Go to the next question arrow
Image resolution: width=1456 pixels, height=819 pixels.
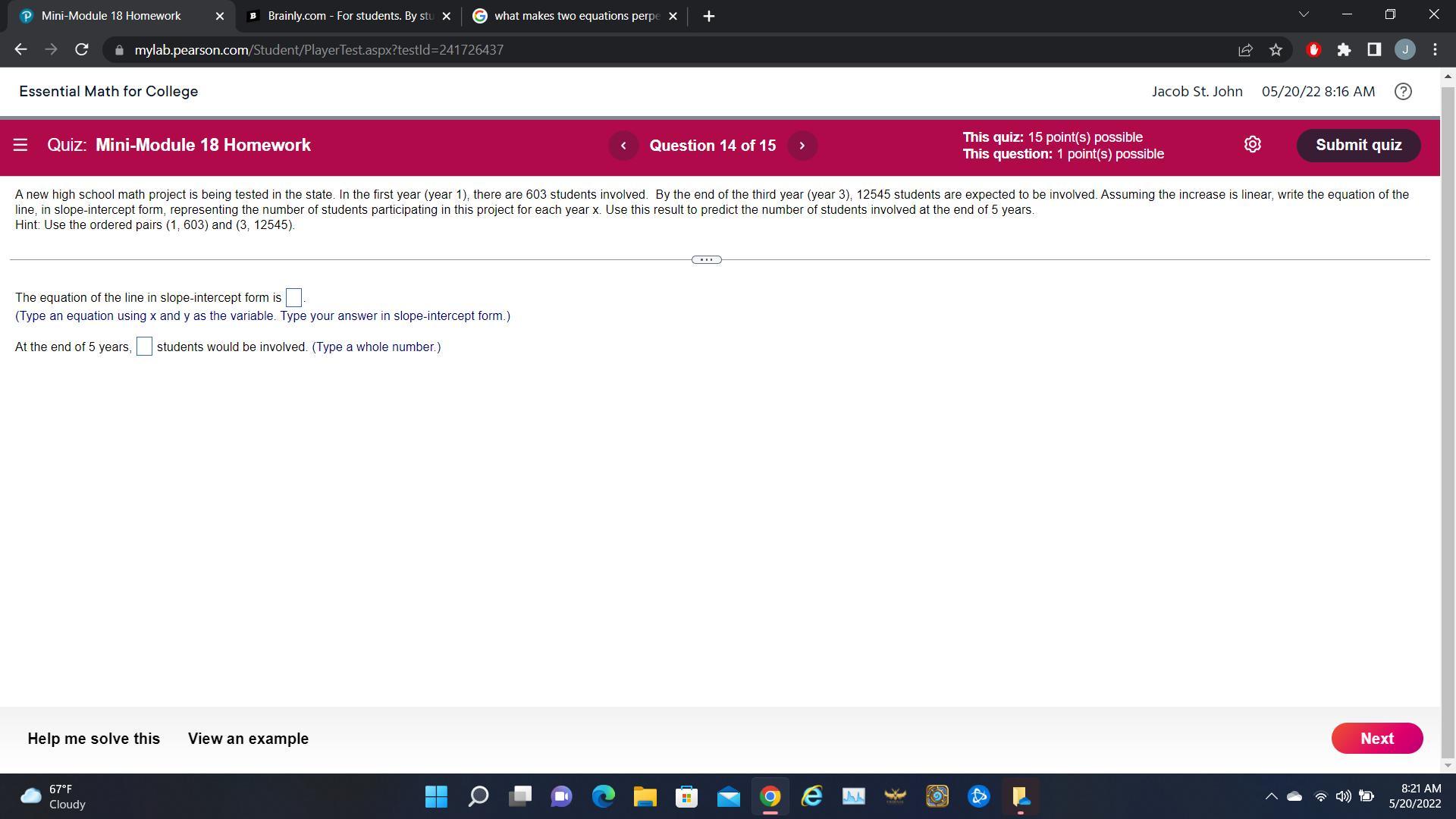[802, 146]
